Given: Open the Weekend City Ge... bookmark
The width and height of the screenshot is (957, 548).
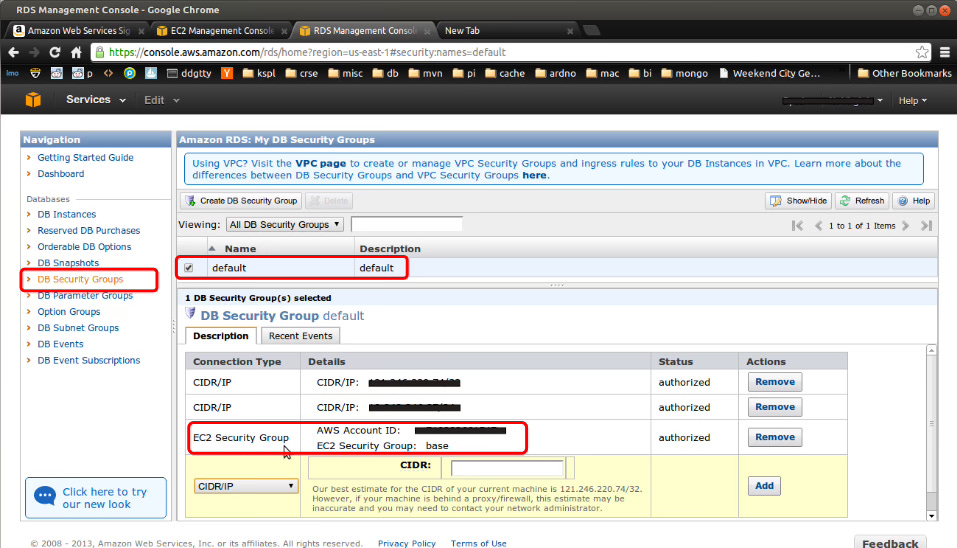Looking at the screenshot, I should tap(769, 73).
